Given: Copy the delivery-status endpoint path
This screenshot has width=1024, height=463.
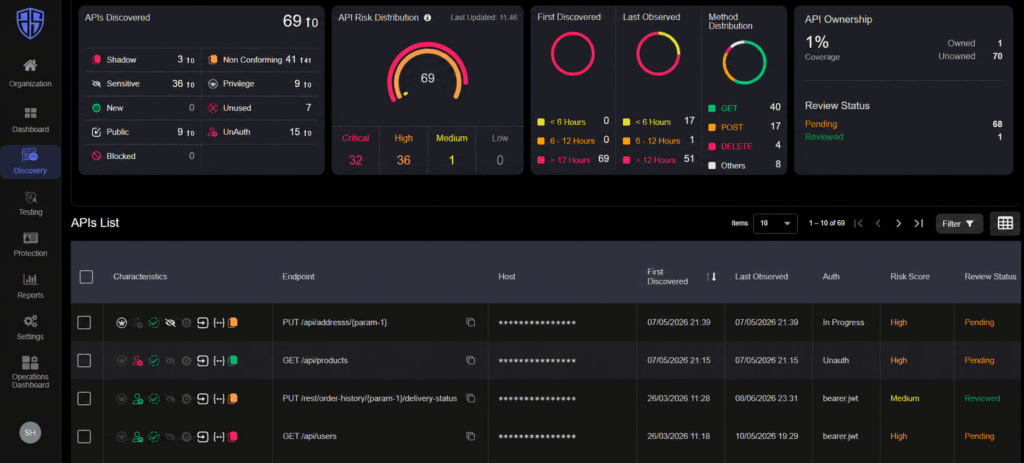Looking at the screenshot, I should coord(470,398).
